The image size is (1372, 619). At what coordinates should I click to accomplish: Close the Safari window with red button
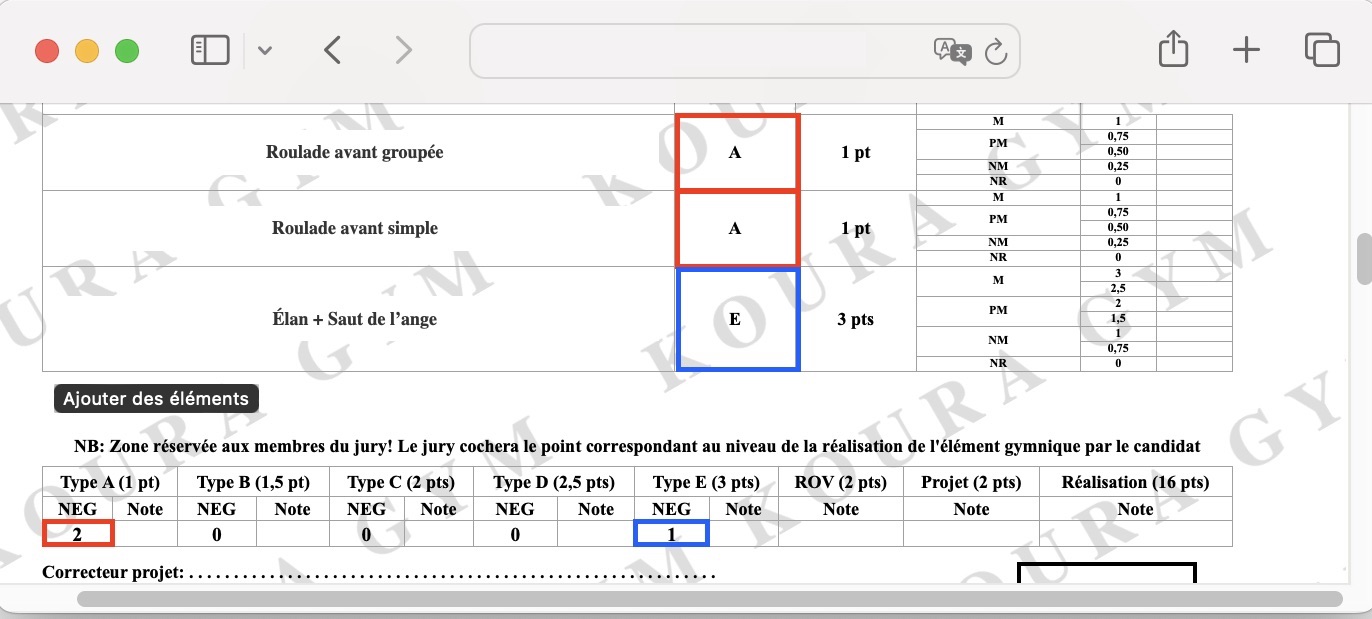(47, 51)
